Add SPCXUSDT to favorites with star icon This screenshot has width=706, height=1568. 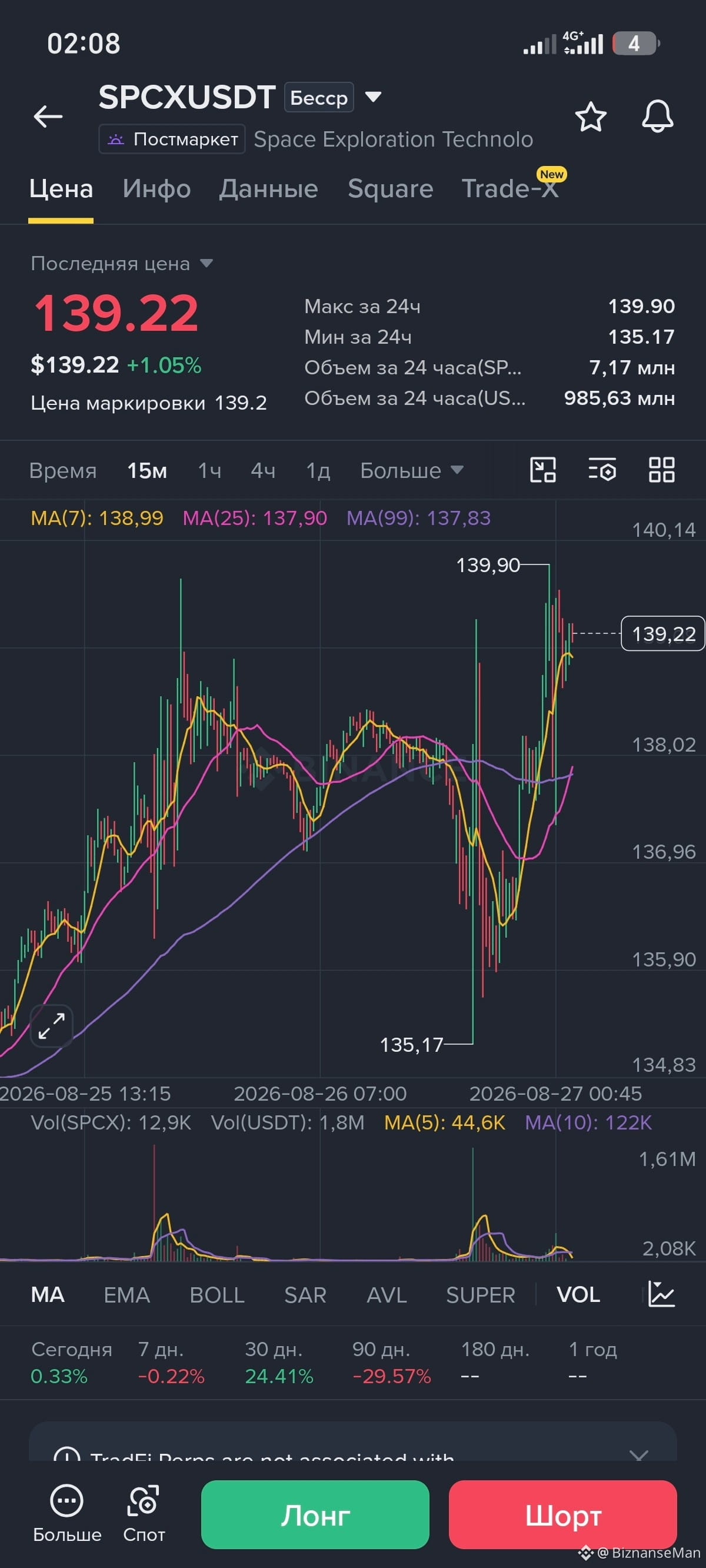[x=590, y=117]
